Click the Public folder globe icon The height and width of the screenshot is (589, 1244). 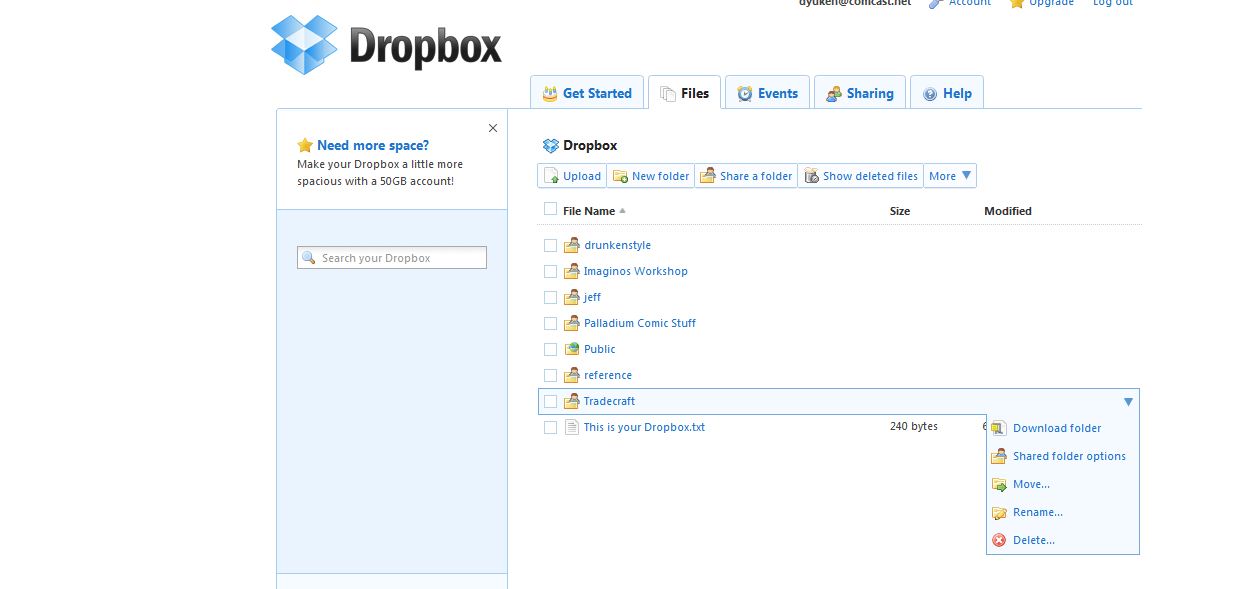point(572,349)
